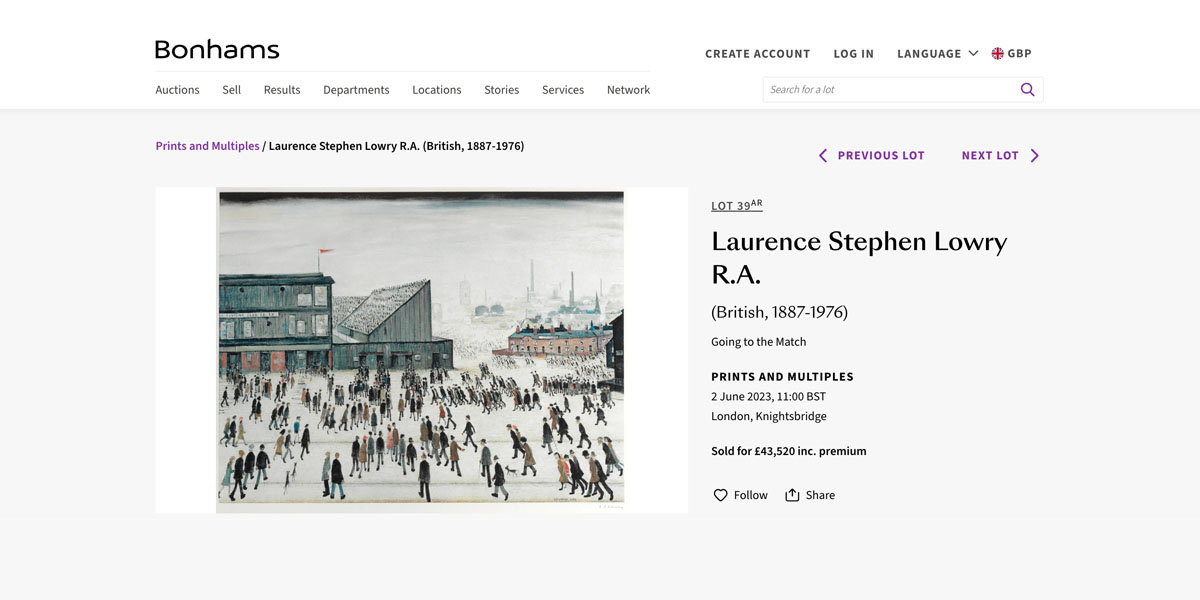Open the Results menu
The image size is (1200, 600).
click(x=282, y=90)
